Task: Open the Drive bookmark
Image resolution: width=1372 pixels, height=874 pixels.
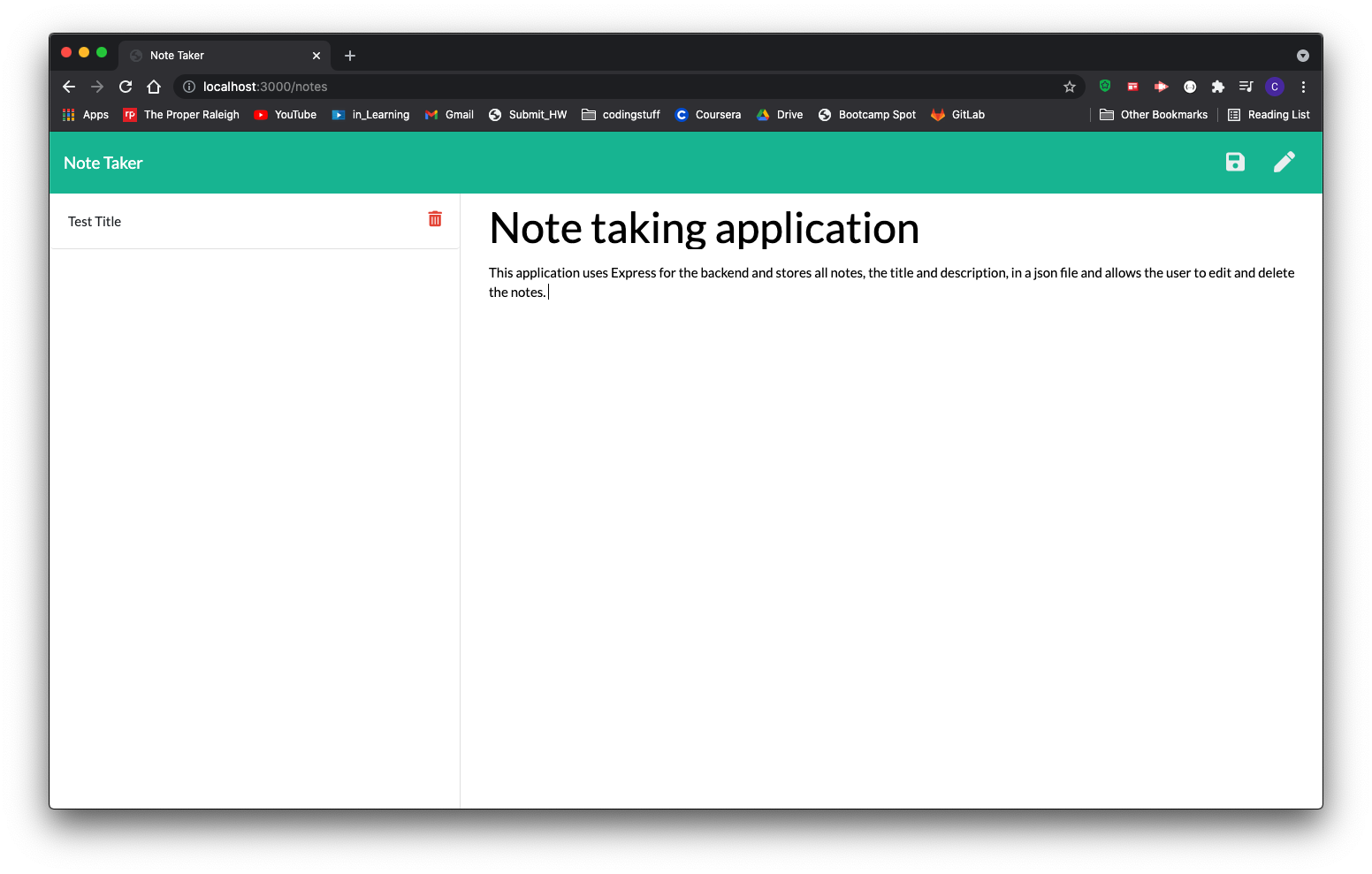Action: pyautogui.click(x=781, y=115)
